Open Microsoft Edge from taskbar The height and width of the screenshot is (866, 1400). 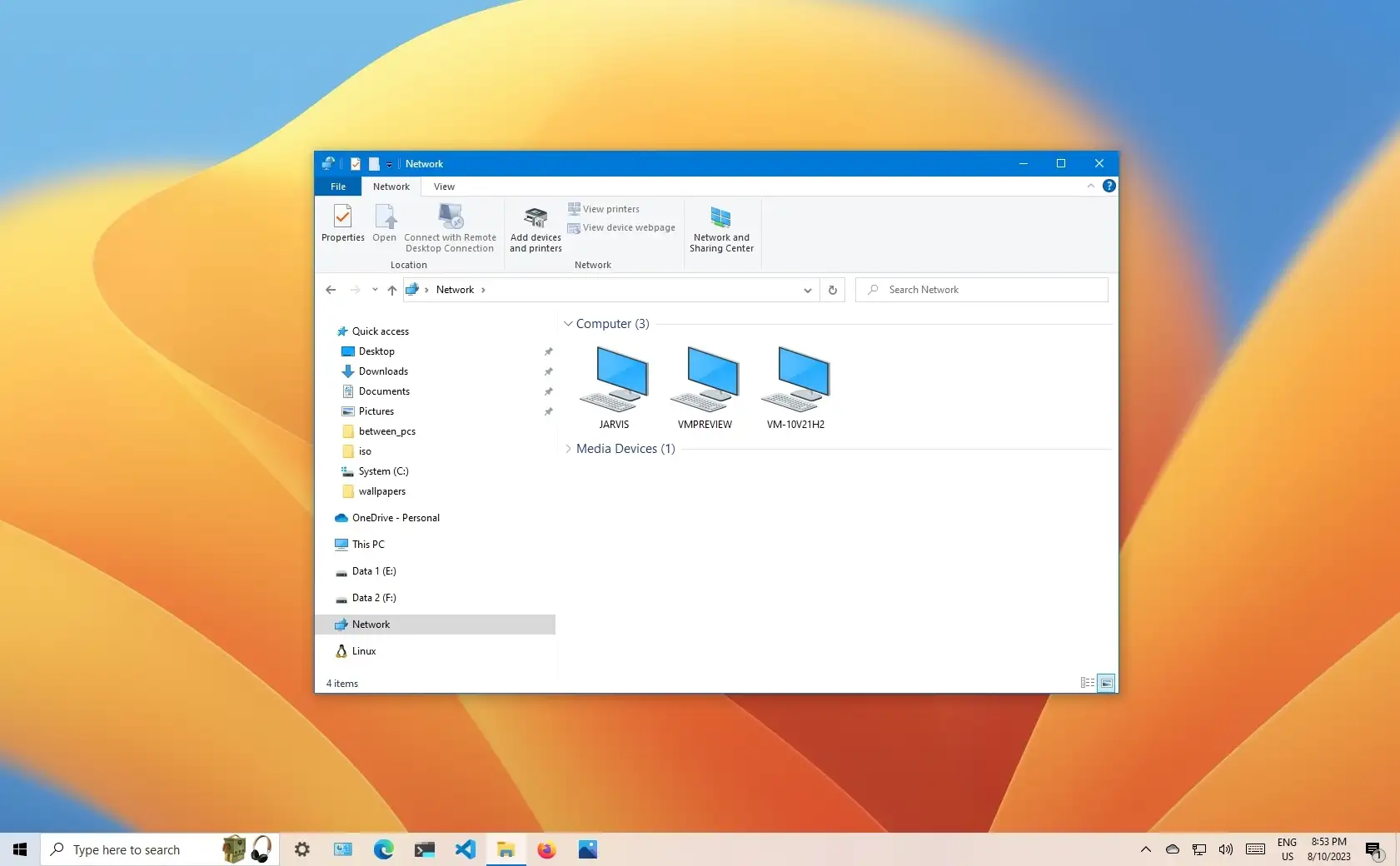click(383, 849)
